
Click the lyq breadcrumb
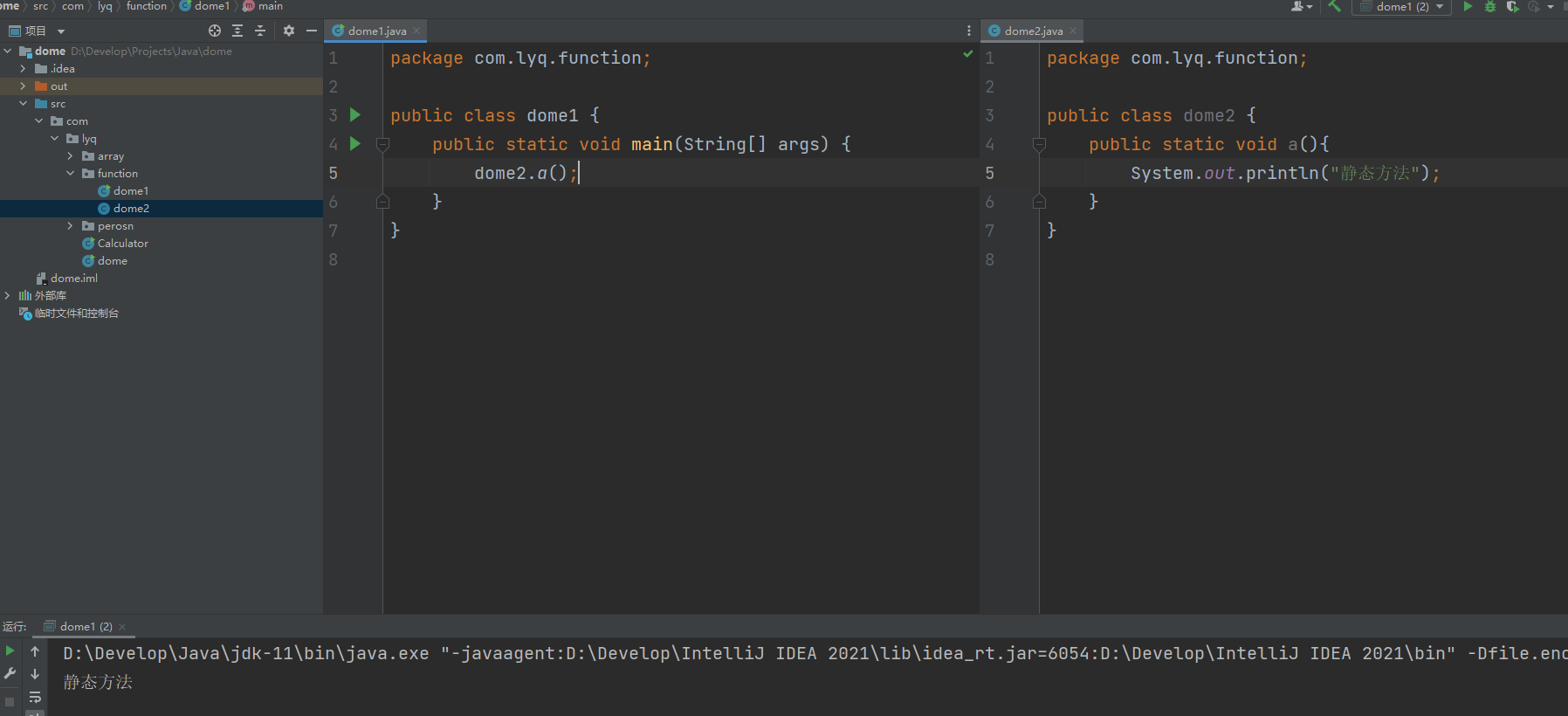(x=105, y=6)
